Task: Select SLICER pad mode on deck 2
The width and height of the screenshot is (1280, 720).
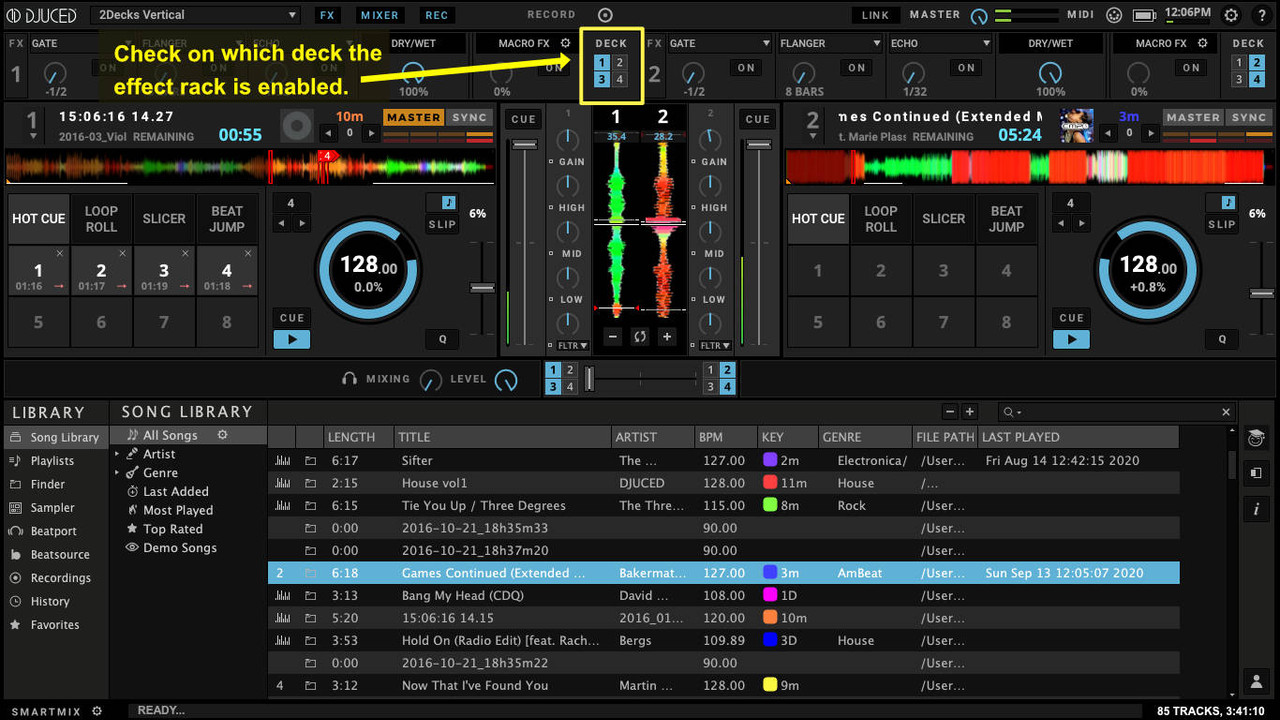Action: [x=943, y=219]
